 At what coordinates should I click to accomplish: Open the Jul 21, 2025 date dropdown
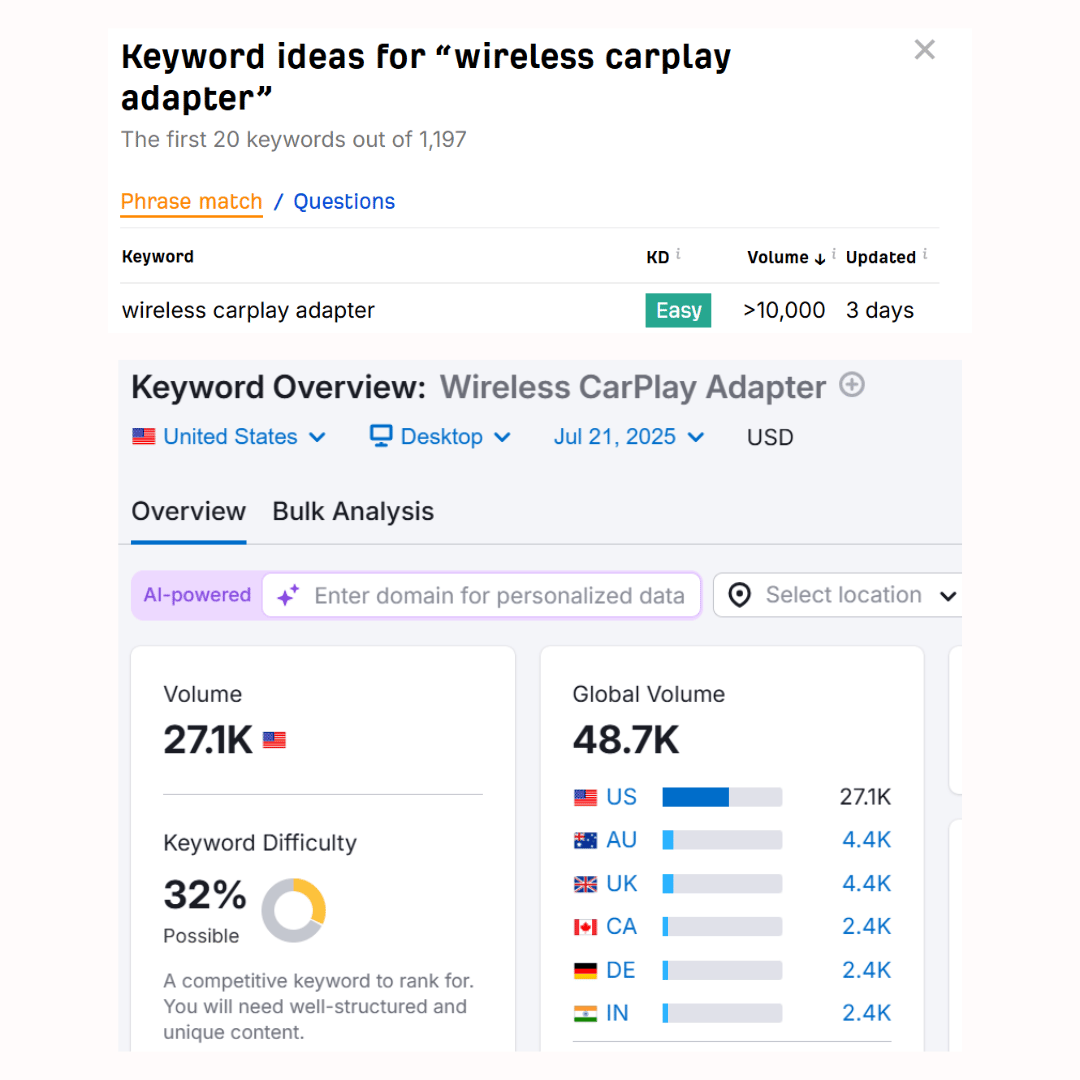pos(629,437)
